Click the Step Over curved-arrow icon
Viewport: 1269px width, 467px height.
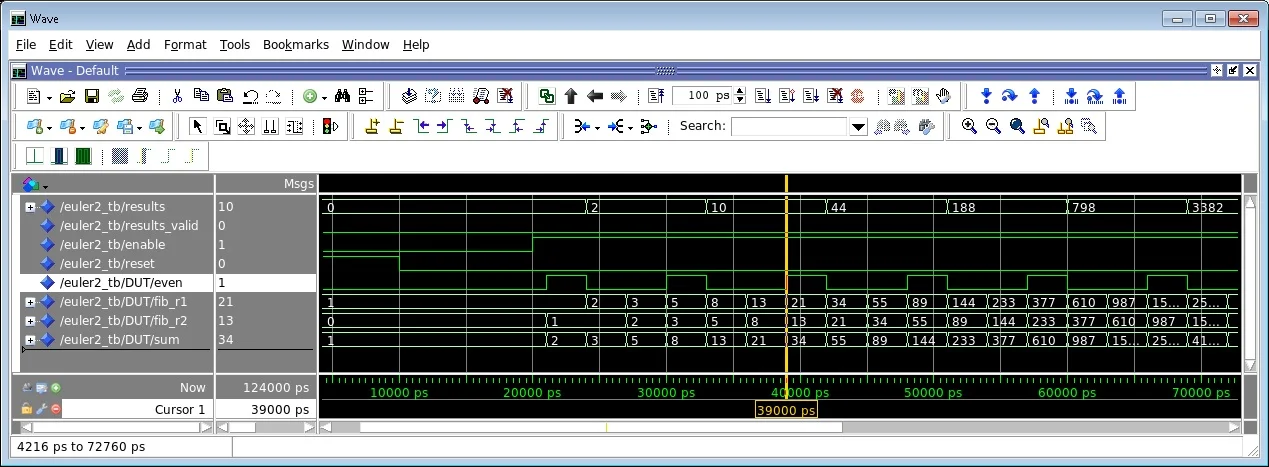click(1010, 96)
